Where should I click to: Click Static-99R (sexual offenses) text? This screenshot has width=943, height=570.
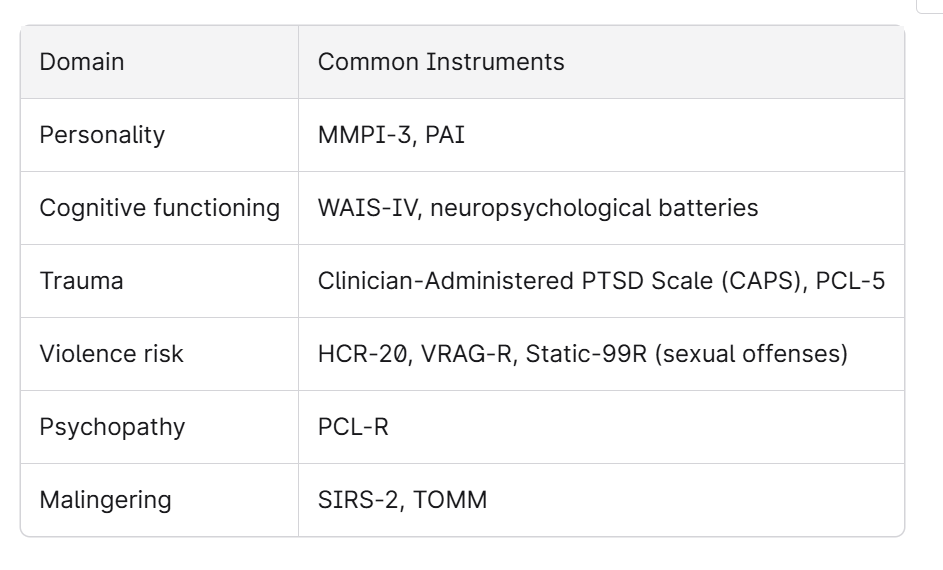click(x=687, y=354)
